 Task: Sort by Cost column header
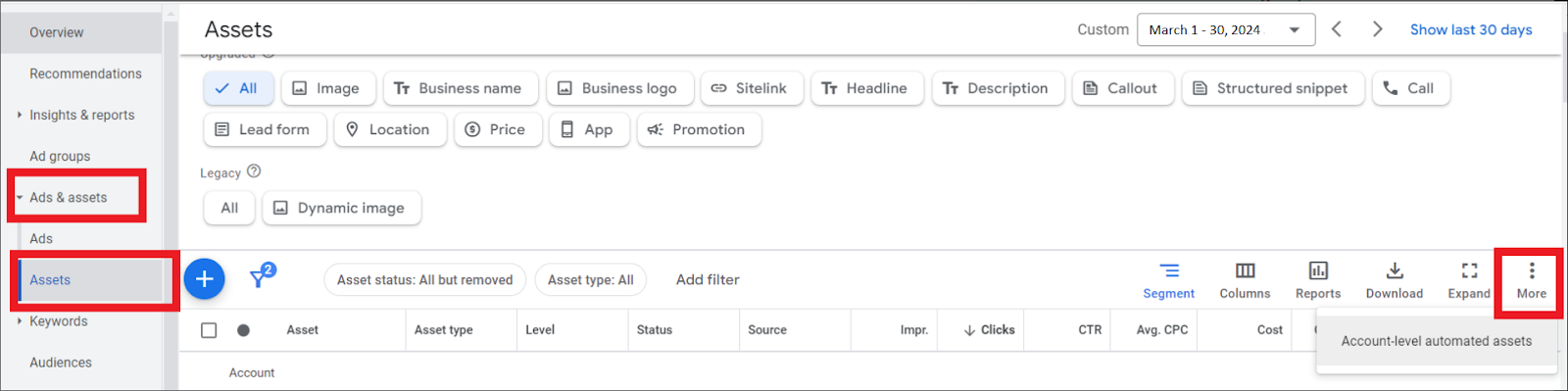tap(1270, 330)
